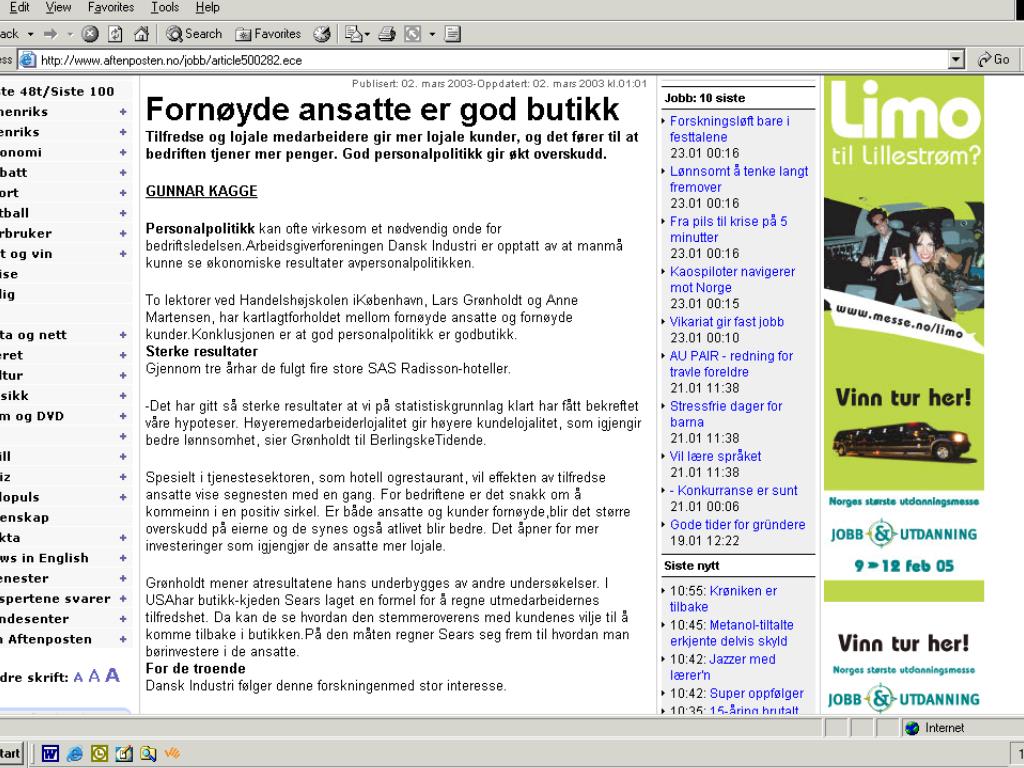Click the black limousine image in the ad
1024x768 pixels.
click(904, 441)
